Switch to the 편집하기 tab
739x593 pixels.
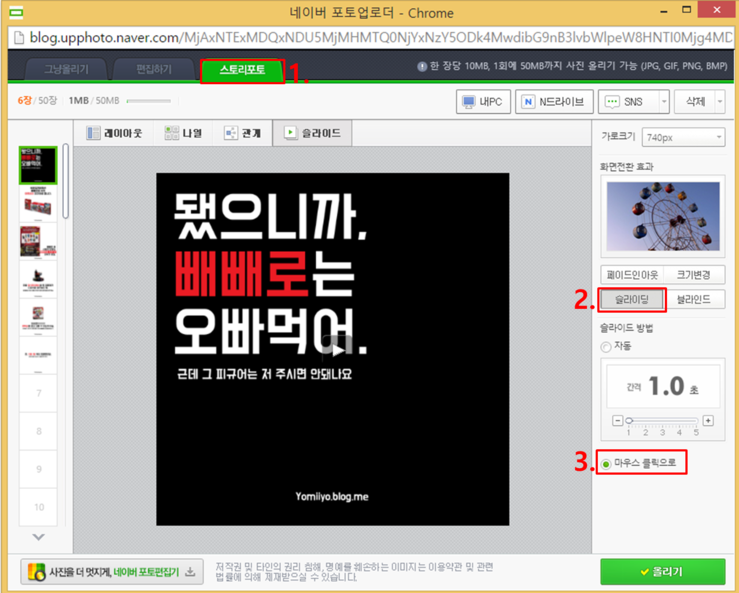click(154, 70)
